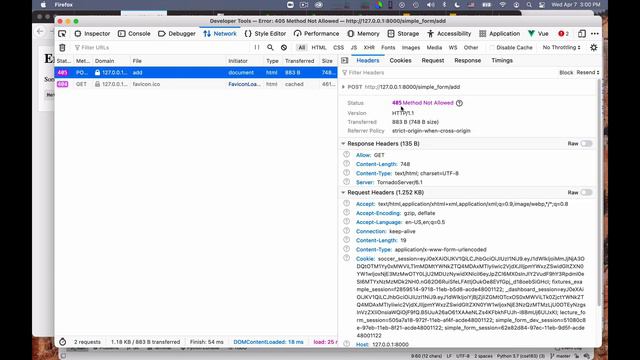
Task: Open the Resend dropdown
Action: point(588,73)
